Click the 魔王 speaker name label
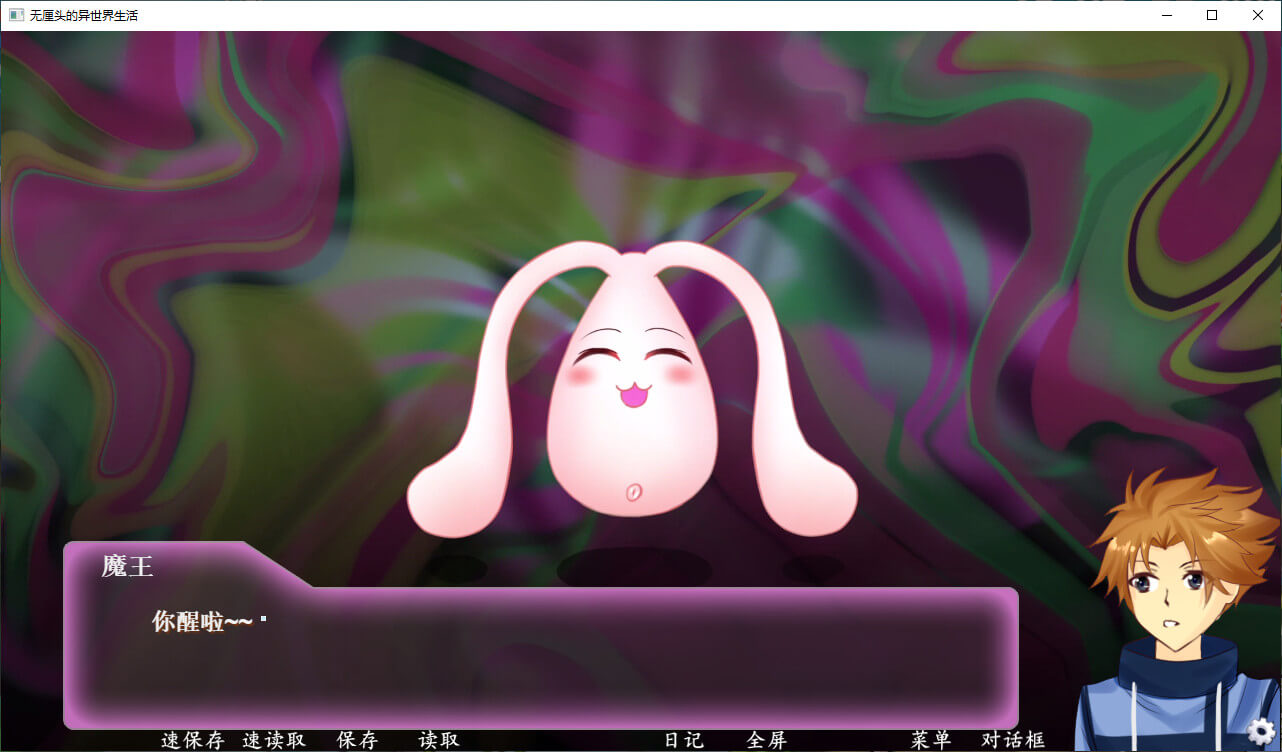Image resolution: width=1282 pixels, height=752 pixels. pyautogui.click(x=127, y=566)
